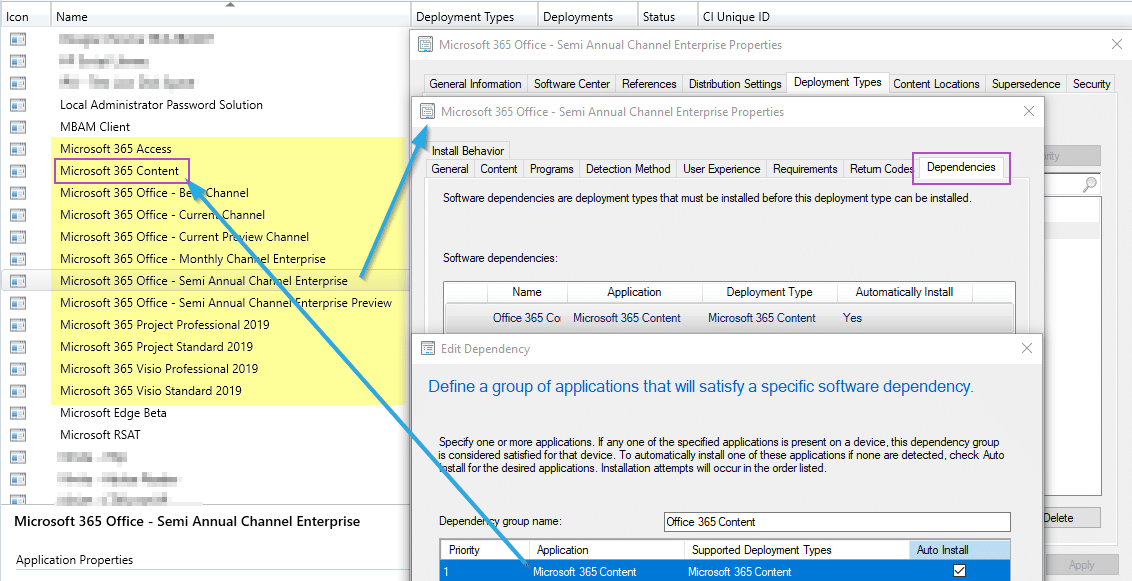Switch to the Detection Method tab
Screen dimensions: 1132x581
click(628, 169)
